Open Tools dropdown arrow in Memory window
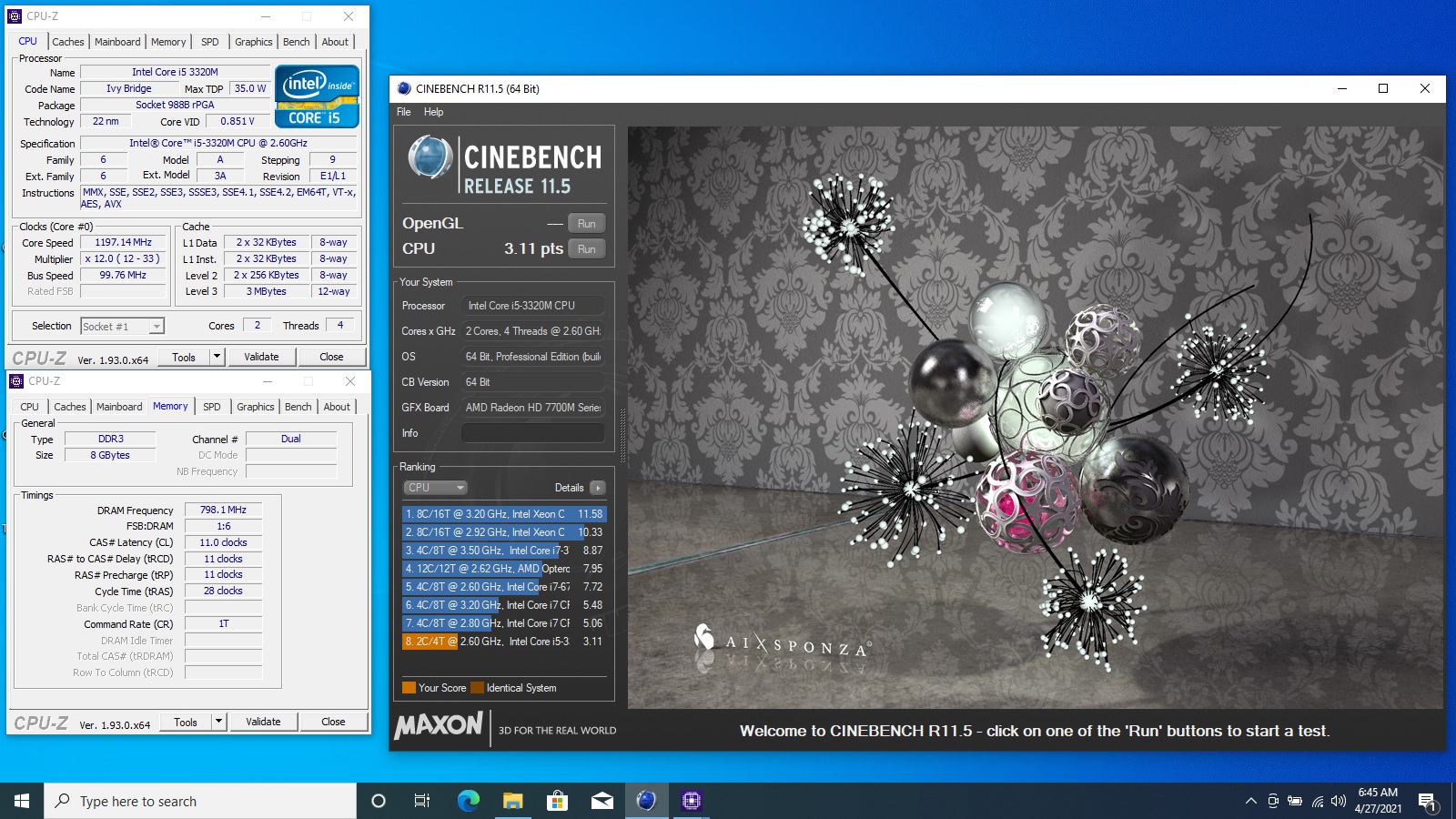 pyautogui.click(x=219, y=722)
